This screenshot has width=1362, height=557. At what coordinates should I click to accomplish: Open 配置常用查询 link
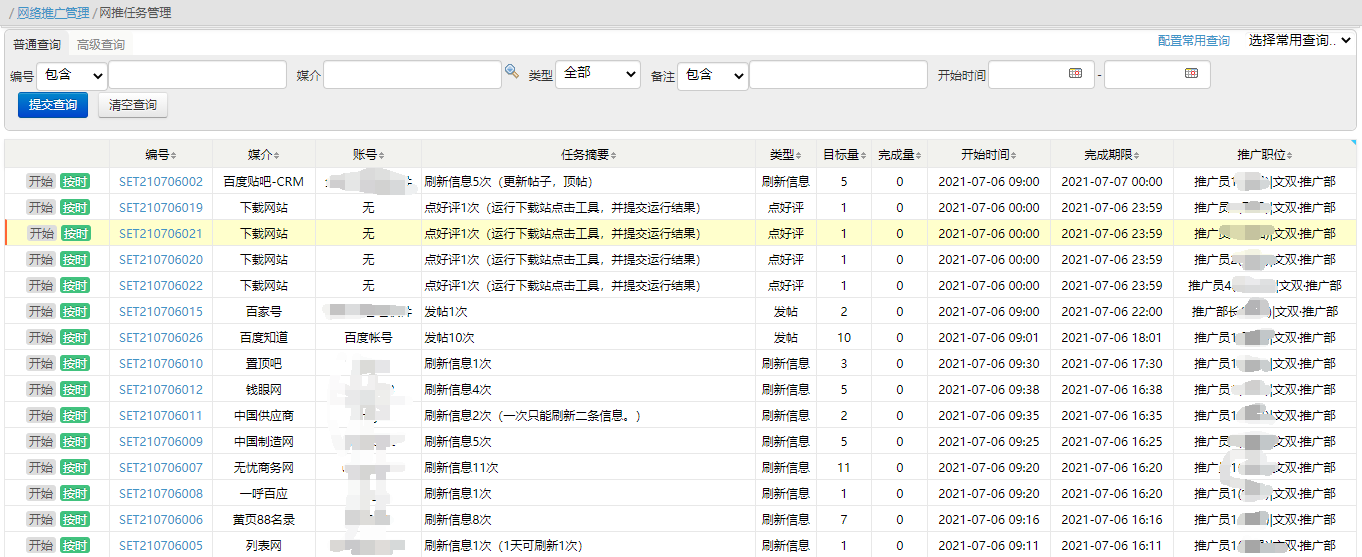(x=1194, y=41)
